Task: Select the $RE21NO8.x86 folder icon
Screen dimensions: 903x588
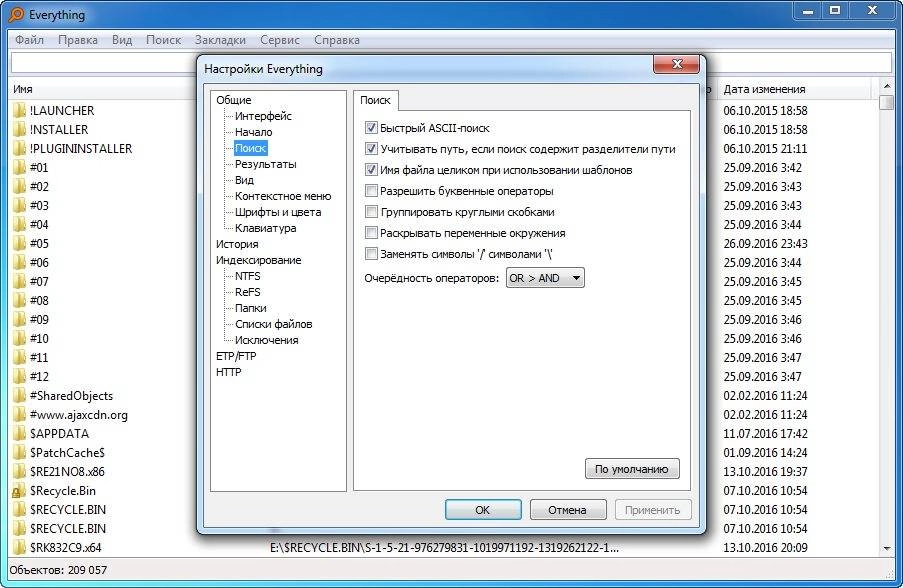Action: [20, 471]
